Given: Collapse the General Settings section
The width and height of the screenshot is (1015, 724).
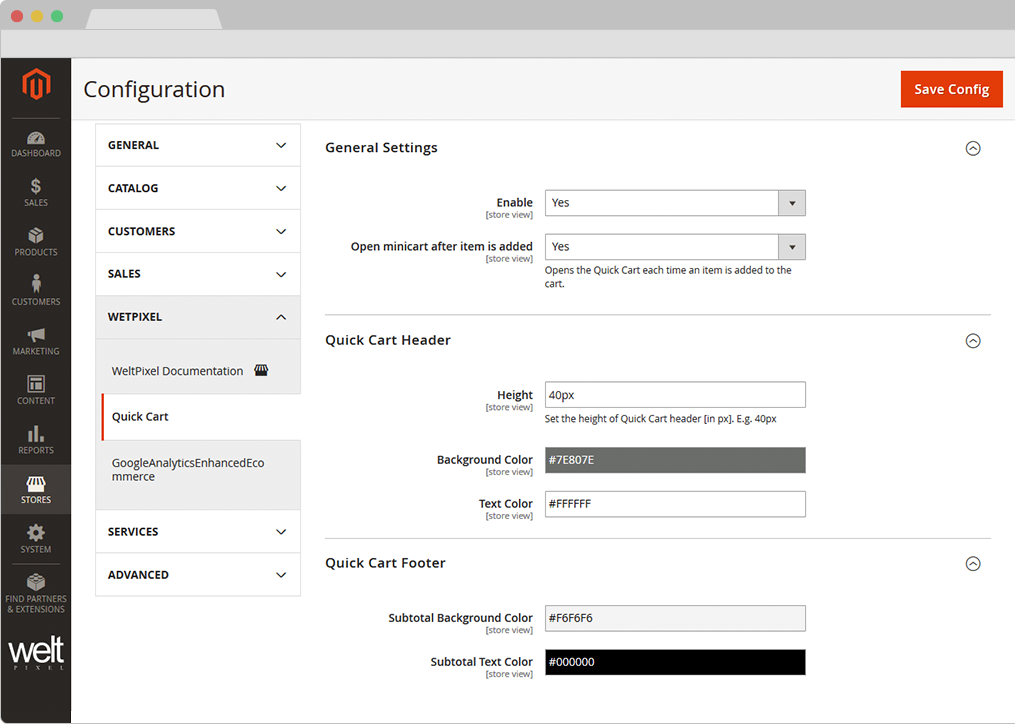Looking at the screenshot, I should (x=972, y=148).
